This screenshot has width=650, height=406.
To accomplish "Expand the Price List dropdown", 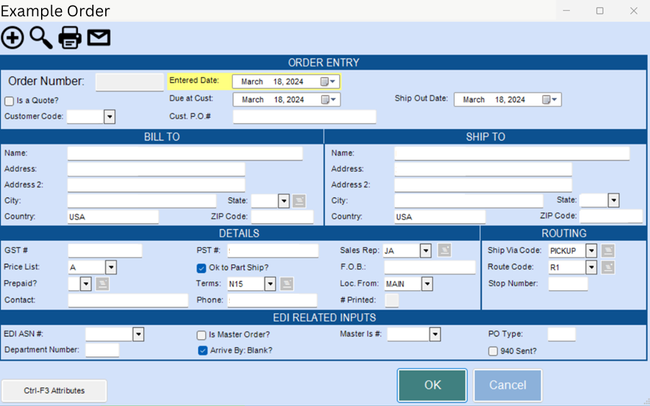I will click(x=110, y=267).
